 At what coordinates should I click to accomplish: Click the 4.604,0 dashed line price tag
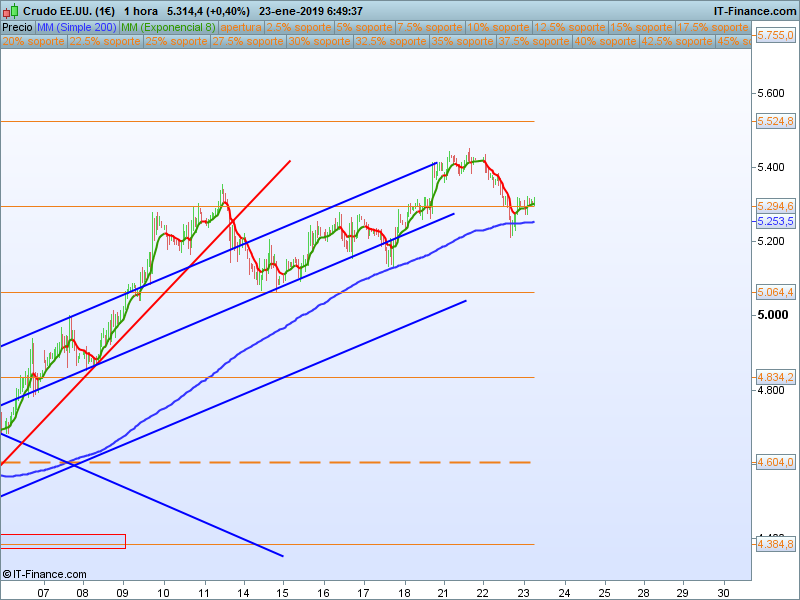click(x=776, y=462)
